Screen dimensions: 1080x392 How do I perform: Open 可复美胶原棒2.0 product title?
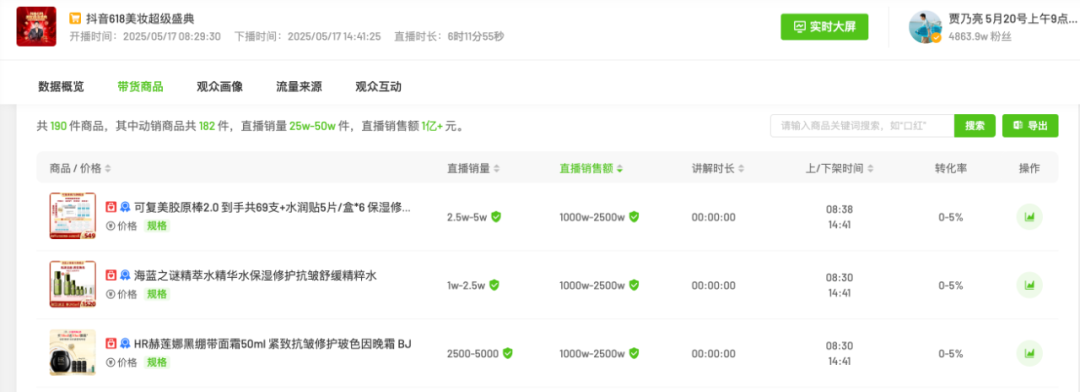pos(272,207)
